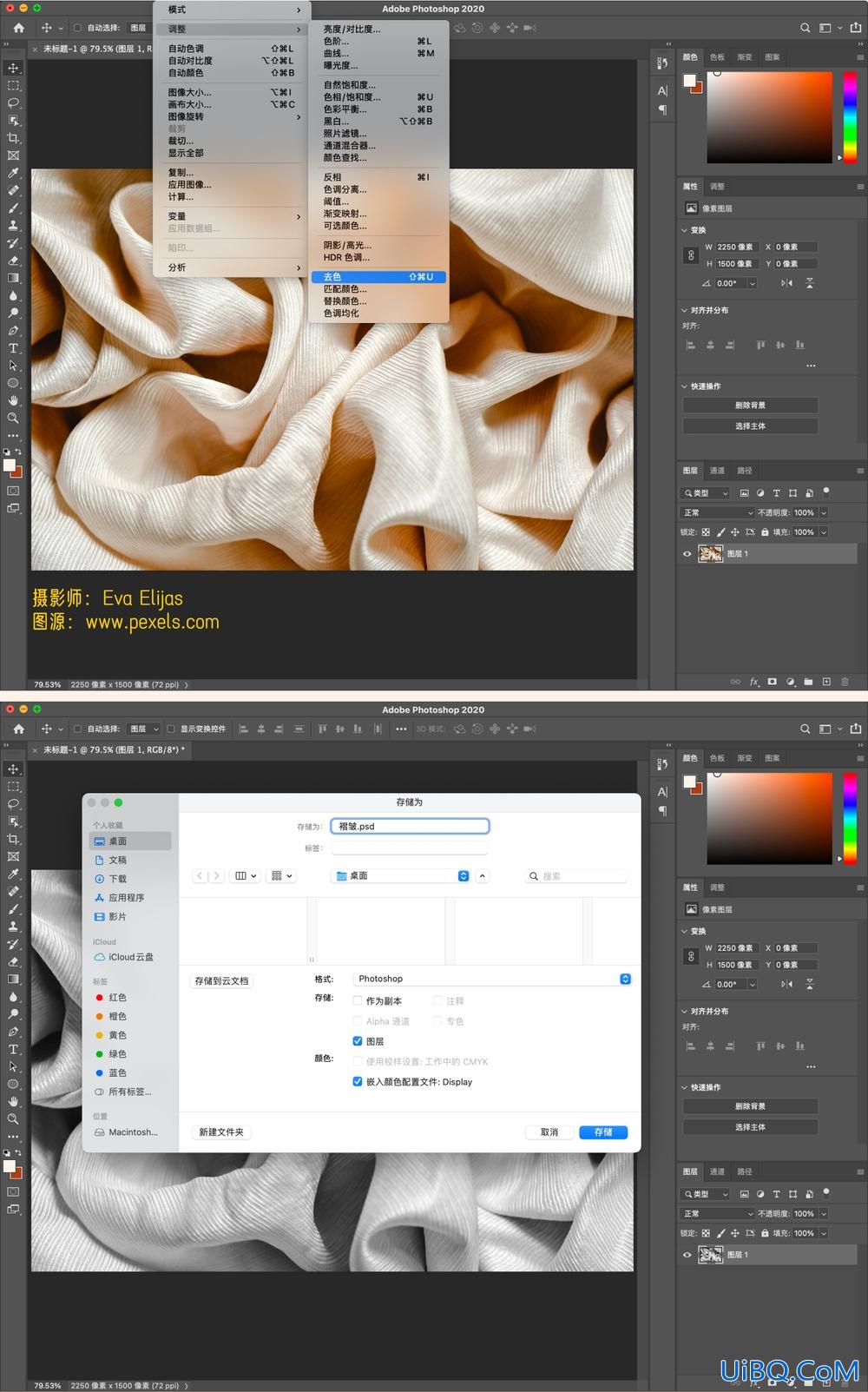Choose 图像大小... in the image menu
The width and height of the screenshot is (868, 1392).
pos(230,92)
